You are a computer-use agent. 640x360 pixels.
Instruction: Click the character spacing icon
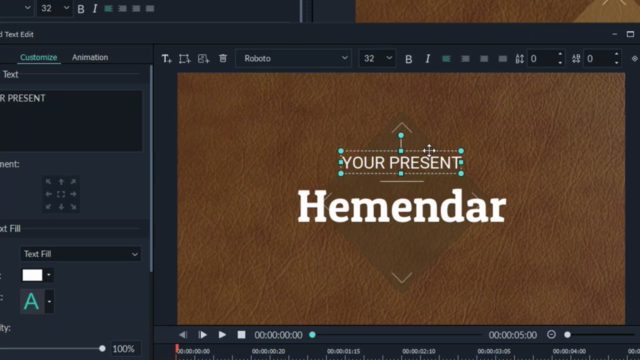point(576,59)
